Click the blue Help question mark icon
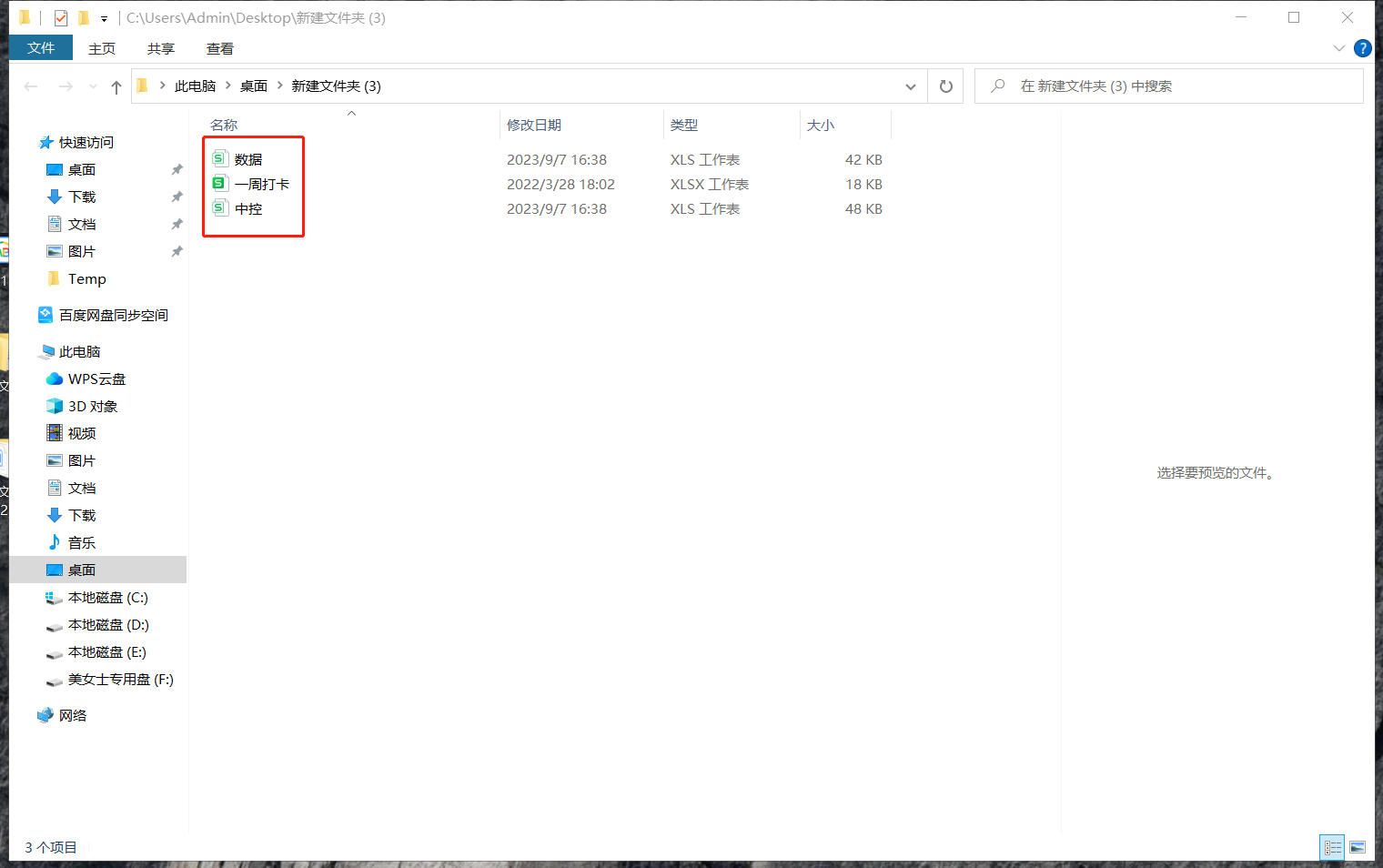 pyautogui.click(x=1362, y=48)
